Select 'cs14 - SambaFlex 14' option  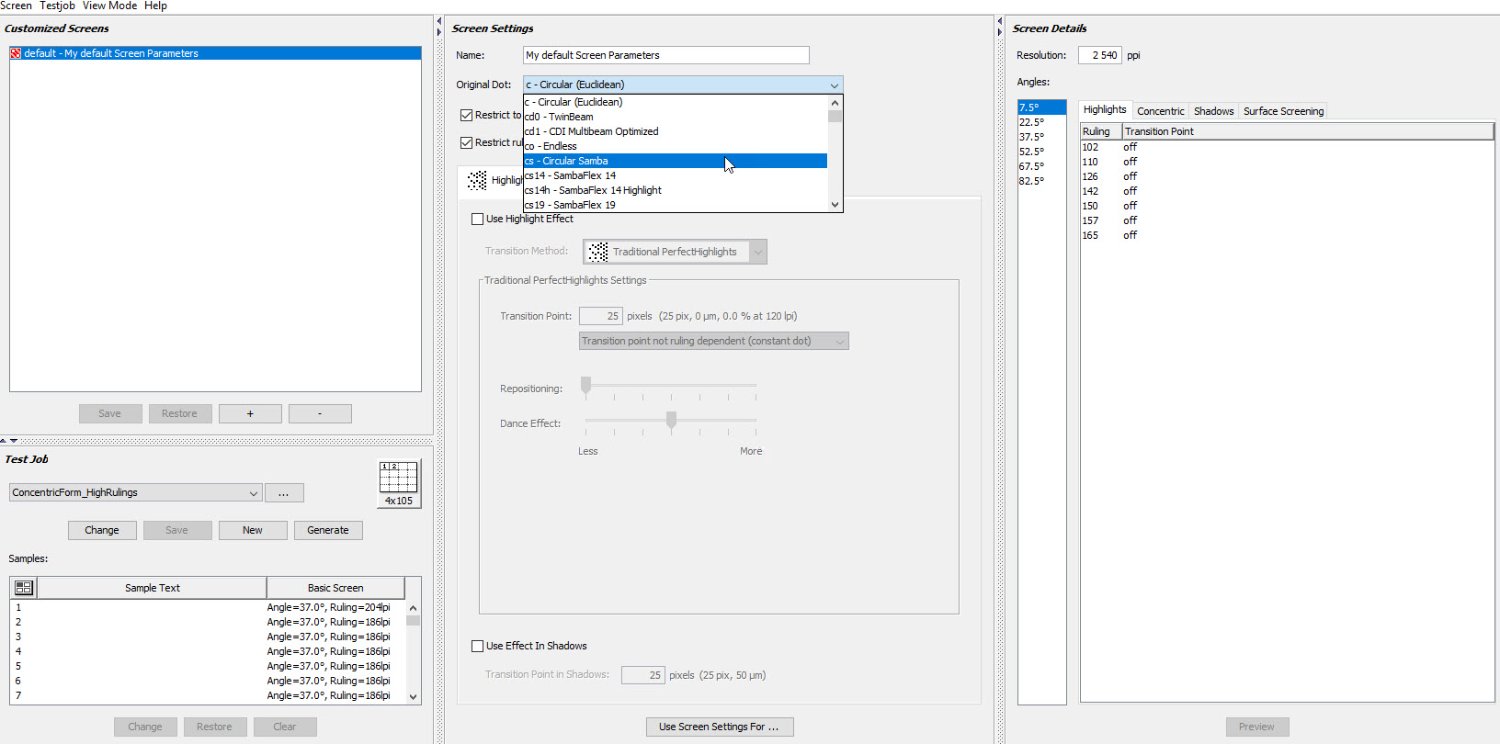(x=675, y=176)
